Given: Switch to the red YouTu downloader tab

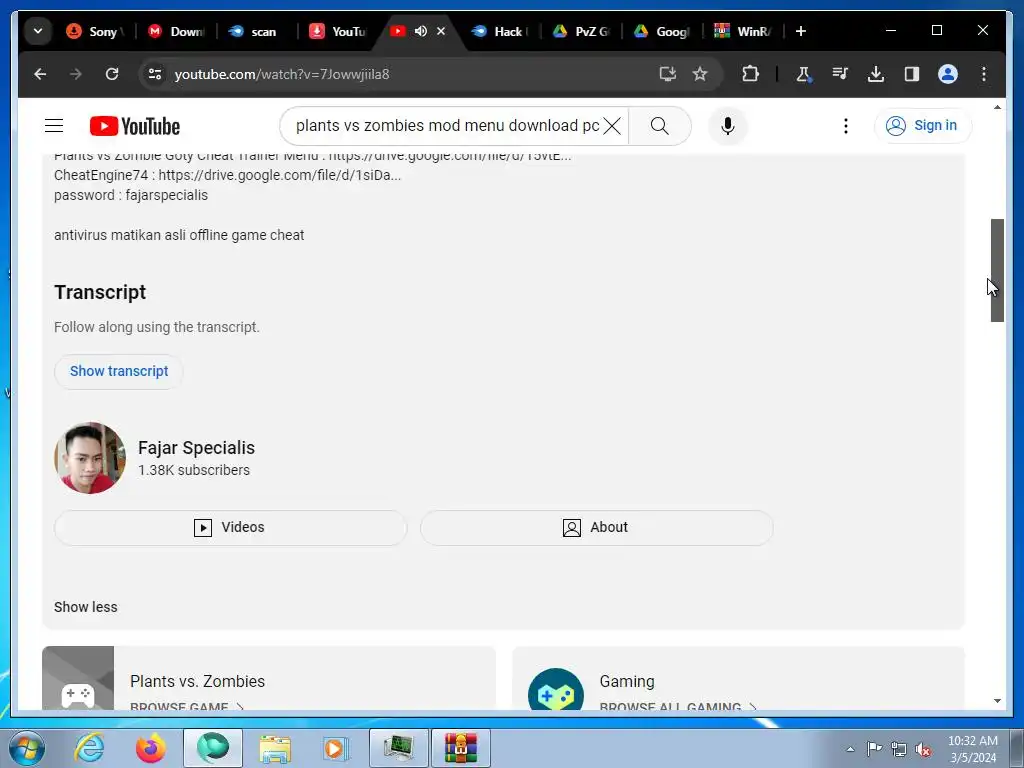Looking at the screenshot, I should [338, 31].
